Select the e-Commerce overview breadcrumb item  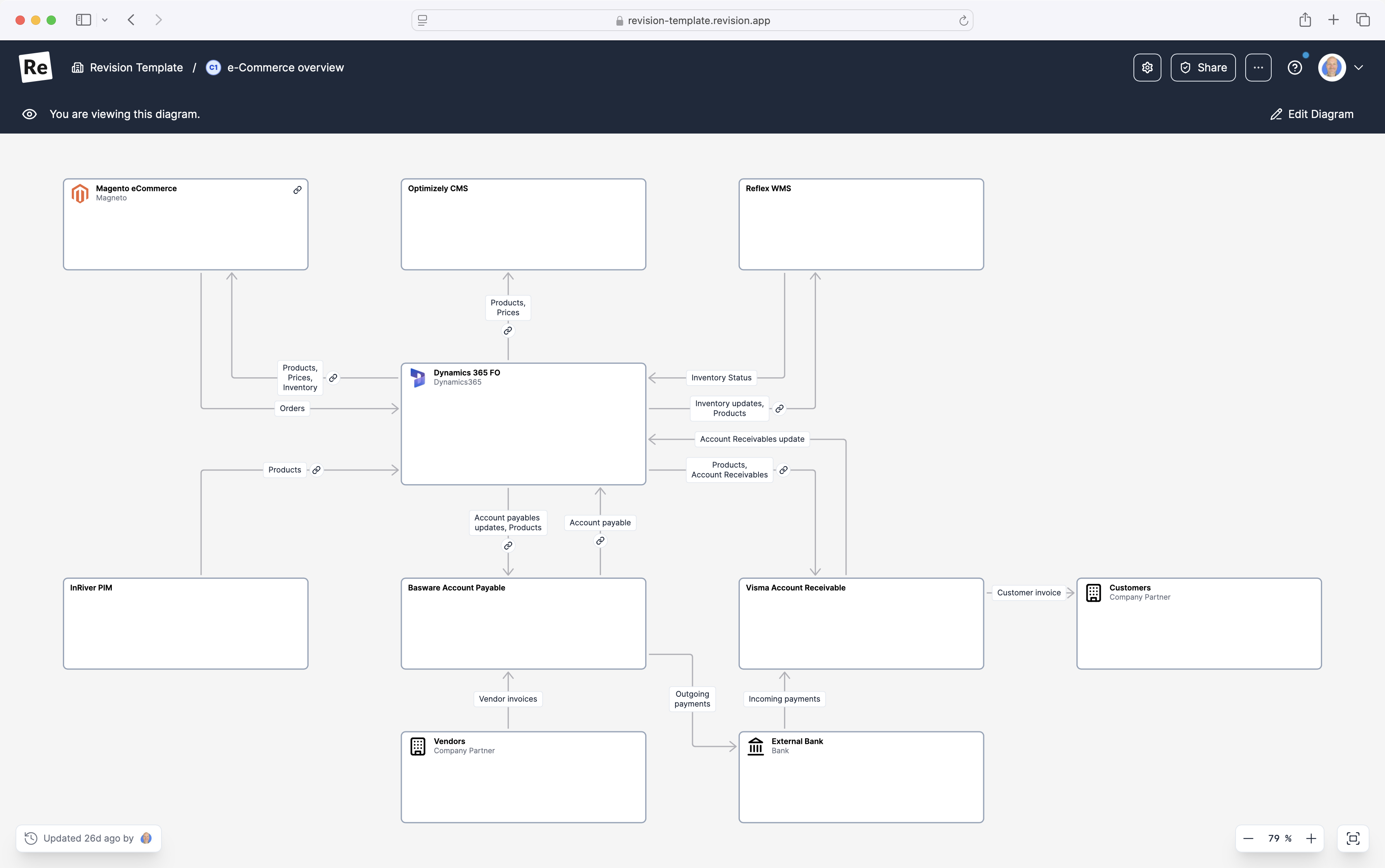tap(285, 67)
